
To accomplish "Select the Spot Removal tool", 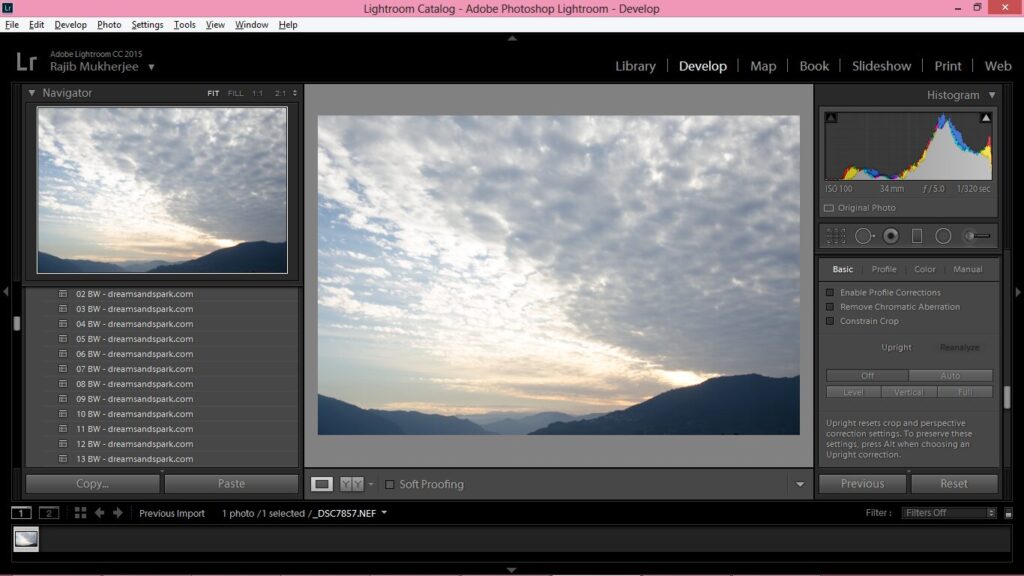I will pyautogui.click(x=865, y=236).
